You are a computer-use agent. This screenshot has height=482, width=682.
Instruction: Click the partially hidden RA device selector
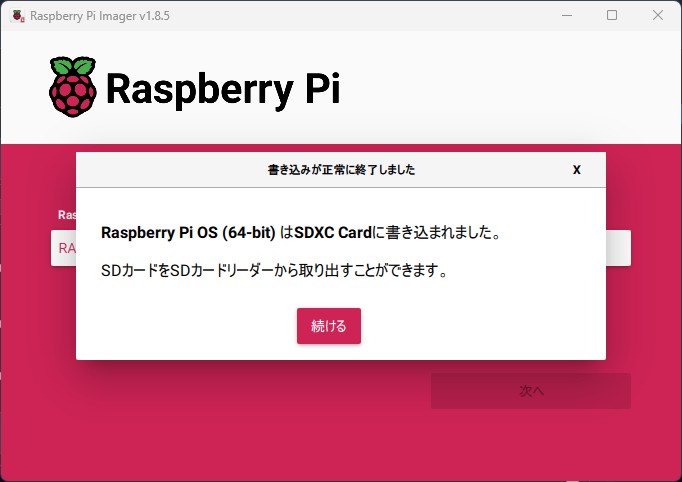63,248
